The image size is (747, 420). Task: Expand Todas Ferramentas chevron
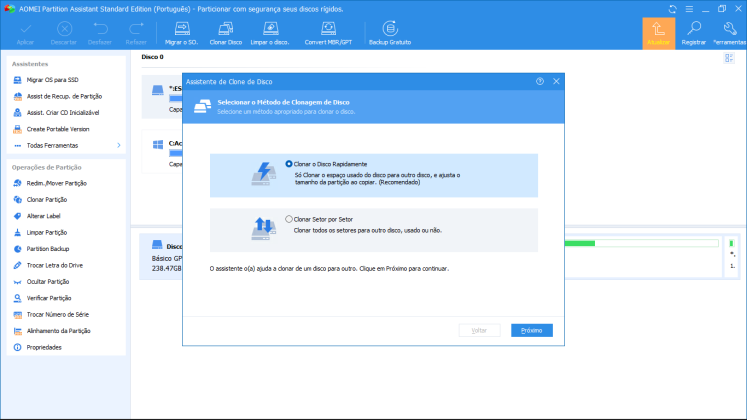pos(119,145)
